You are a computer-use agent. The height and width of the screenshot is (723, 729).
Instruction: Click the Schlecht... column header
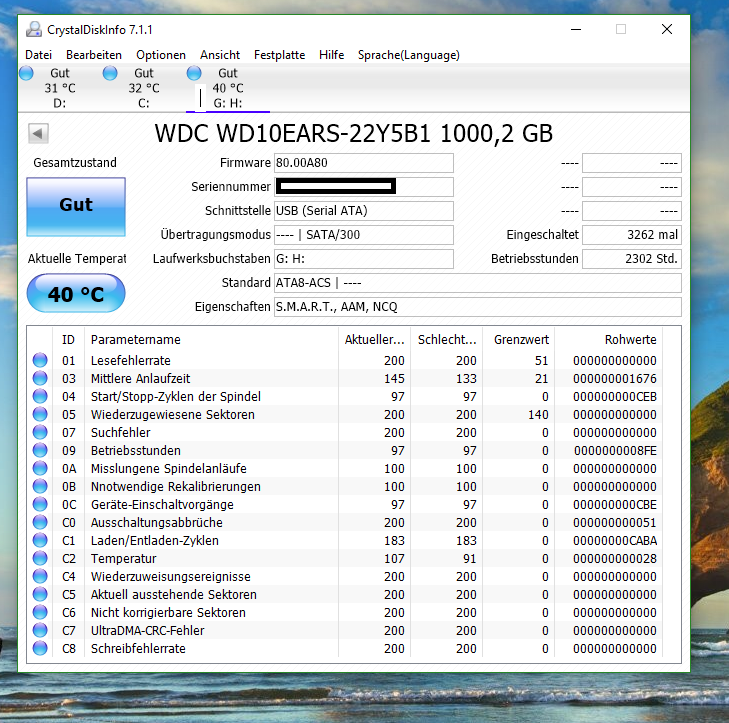point(447,339)
